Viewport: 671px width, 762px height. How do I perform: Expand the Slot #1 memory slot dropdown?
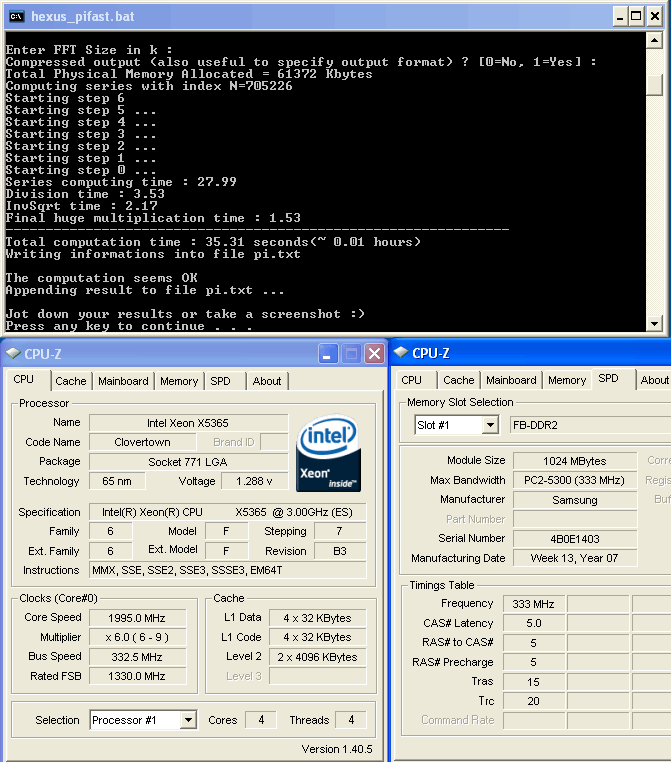[x=490, y=425]
